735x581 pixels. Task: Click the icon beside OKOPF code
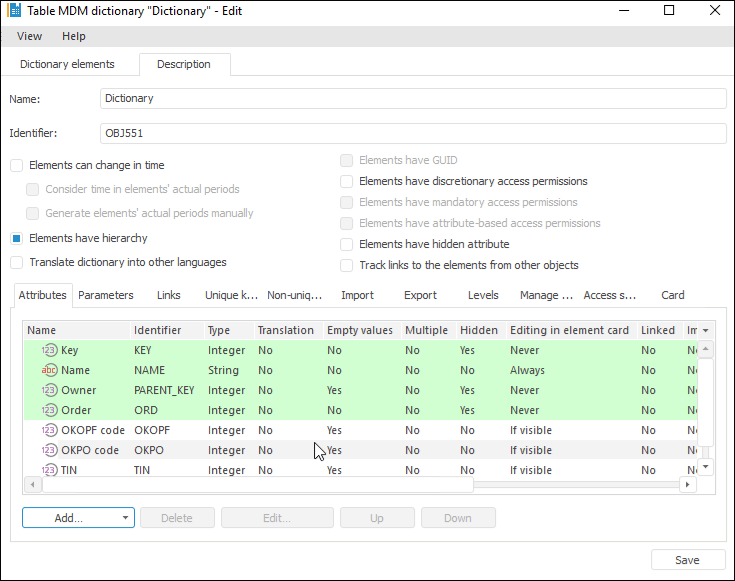(50, 431)
